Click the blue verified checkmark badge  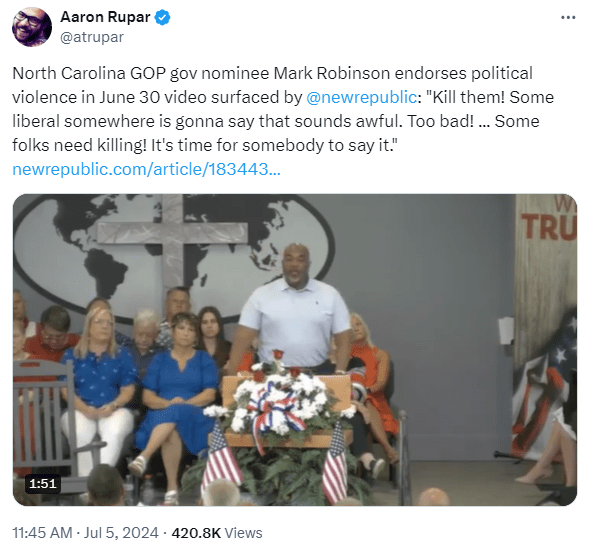click(x=163, y=17)
